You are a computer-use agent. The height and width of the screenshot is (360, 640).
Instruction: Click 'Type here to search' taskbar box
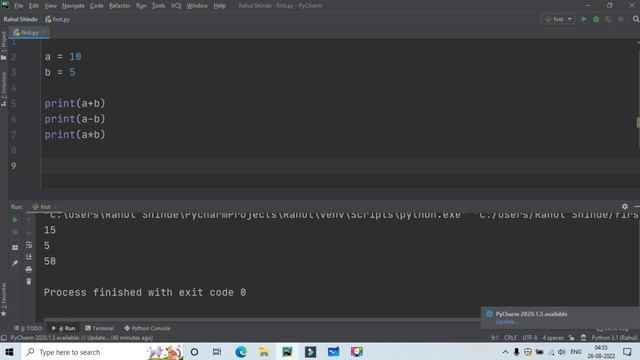click(102, 352)
